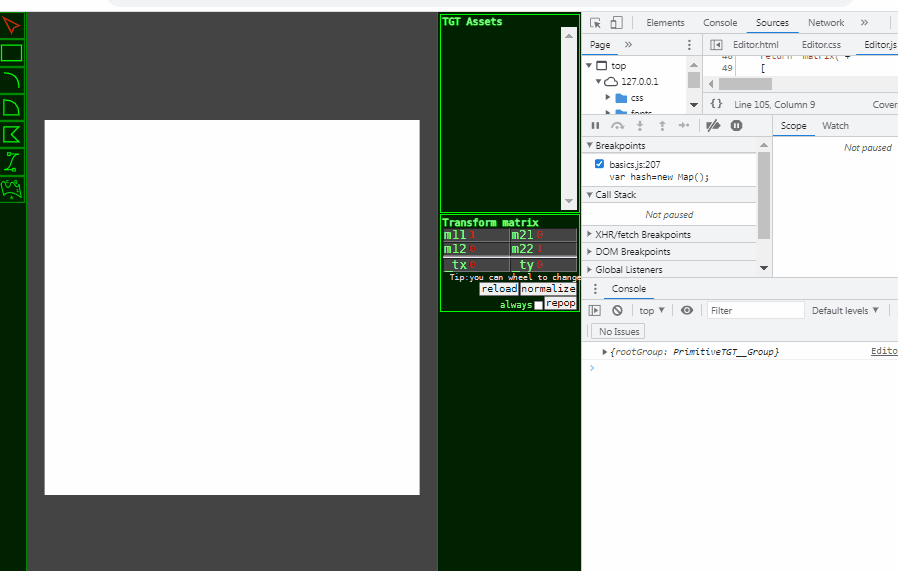Screen dimensions: 898x571
Task: Expand the rootGroup console object
Action: coord(604,352)
